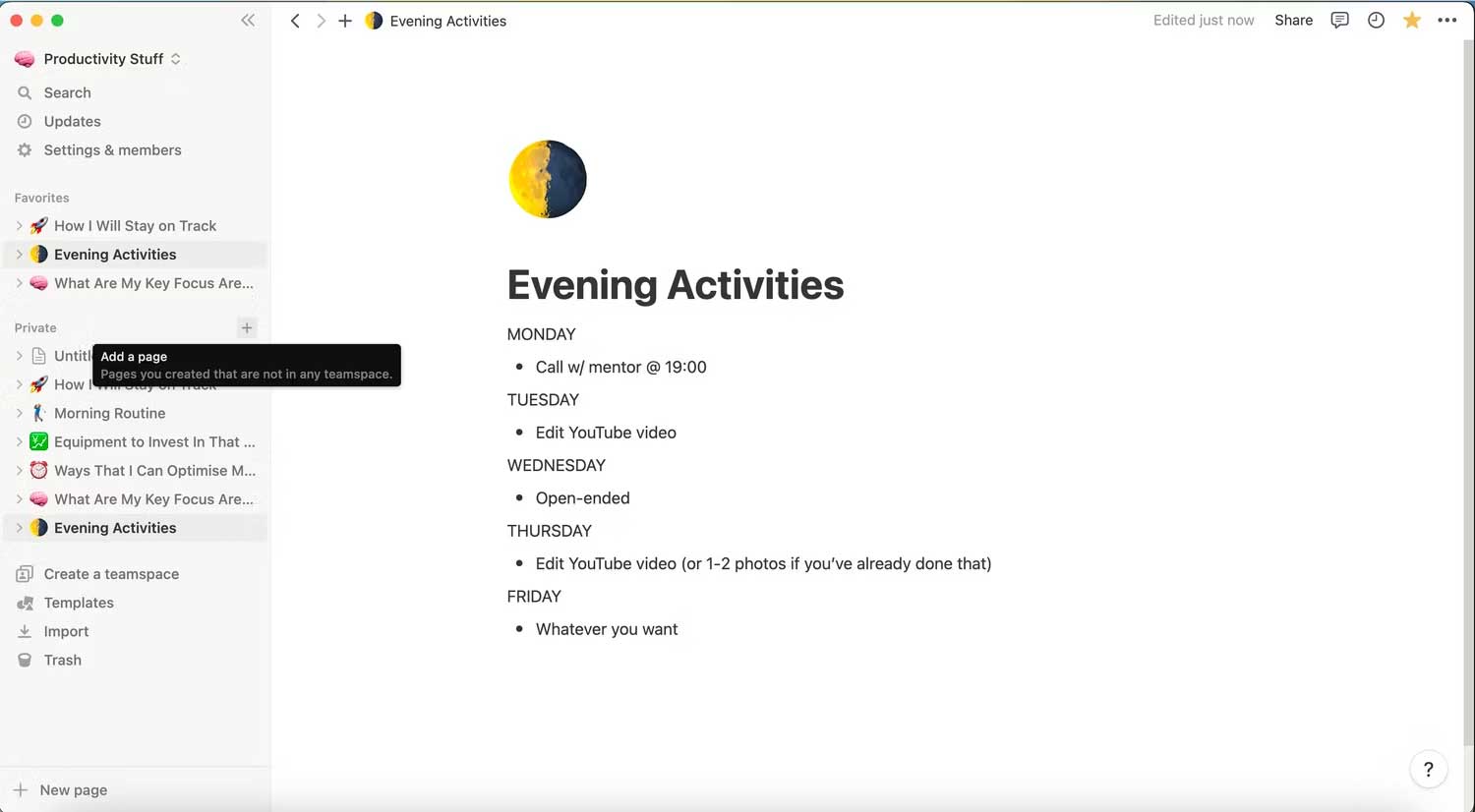Screen dimensions: 1475x812
Task: Go back with the left arrow
Action: point(295,21)
